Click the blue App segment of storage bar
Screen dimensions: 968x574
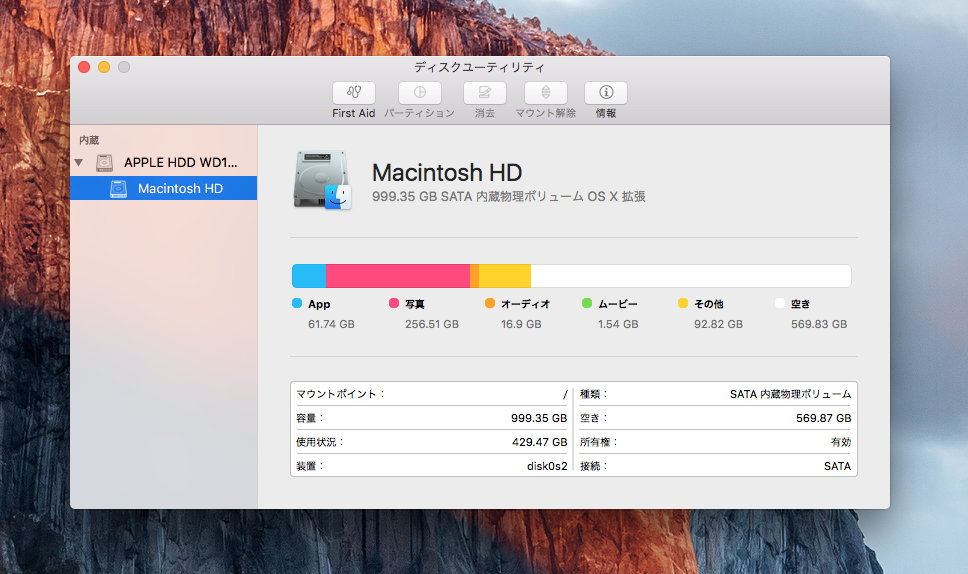tap(309, 276)
